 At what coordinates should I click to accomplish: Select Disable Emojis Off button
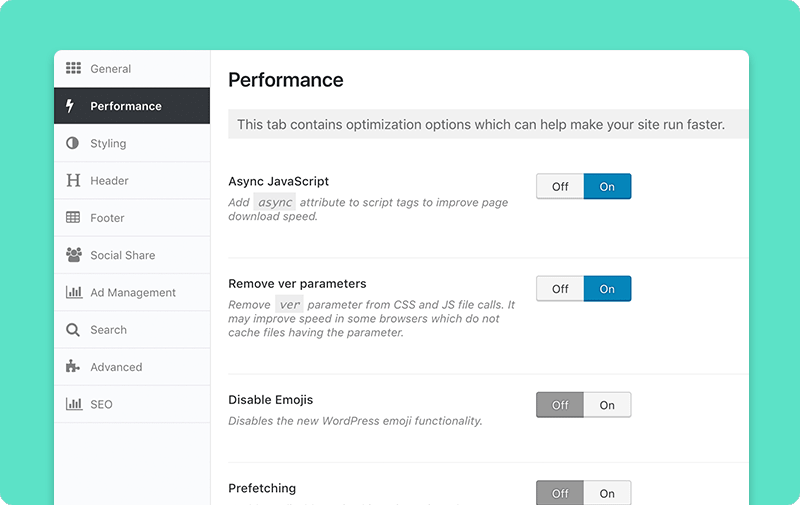click(x=560, y=405)
